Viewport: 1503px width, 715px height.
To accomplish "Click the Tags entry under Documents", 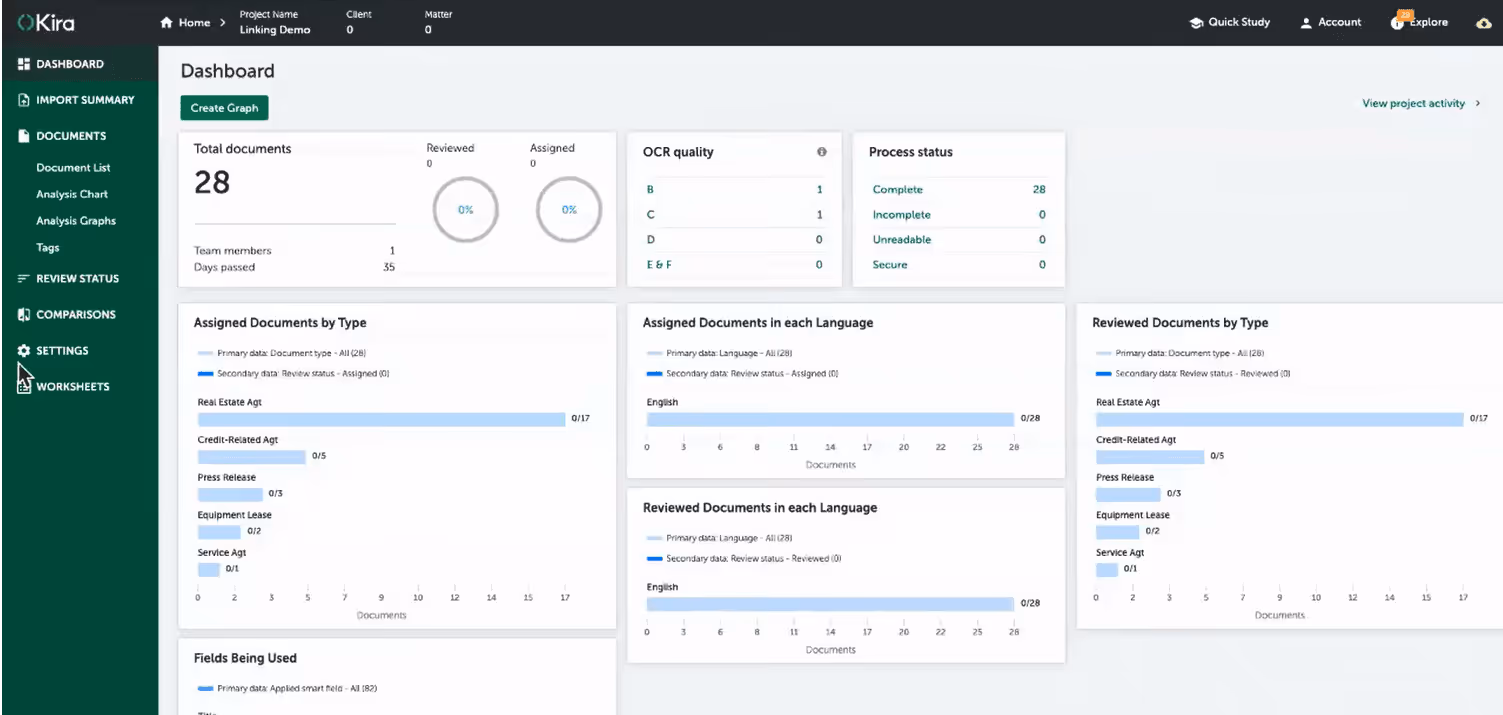I will coord(45,247).
